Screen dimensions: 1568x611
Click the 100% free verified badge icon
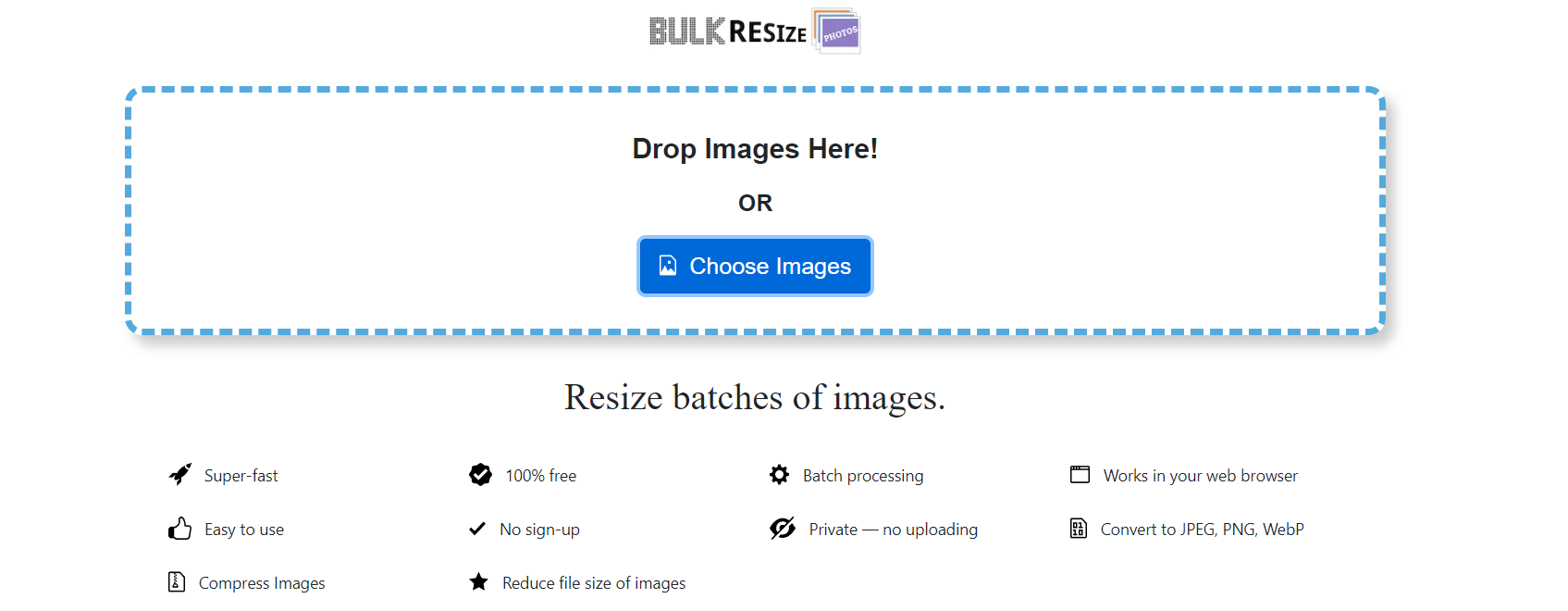478,474
